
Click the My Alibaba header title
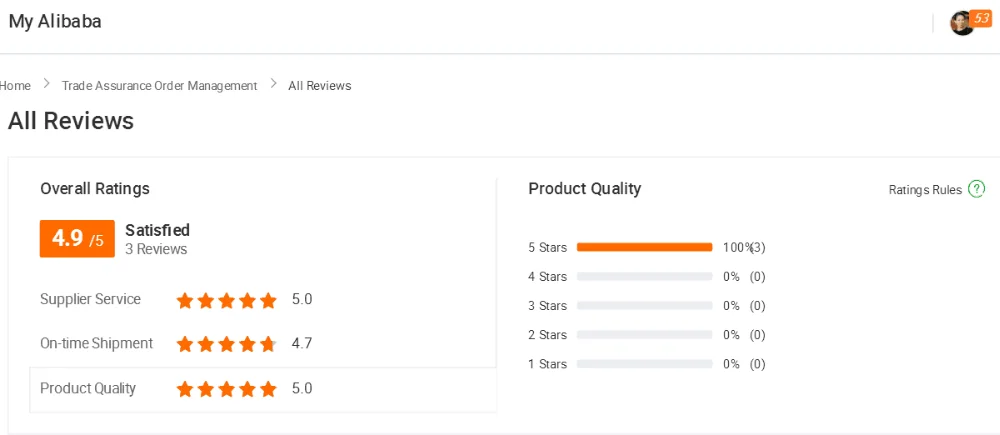[x=55, y=21]
